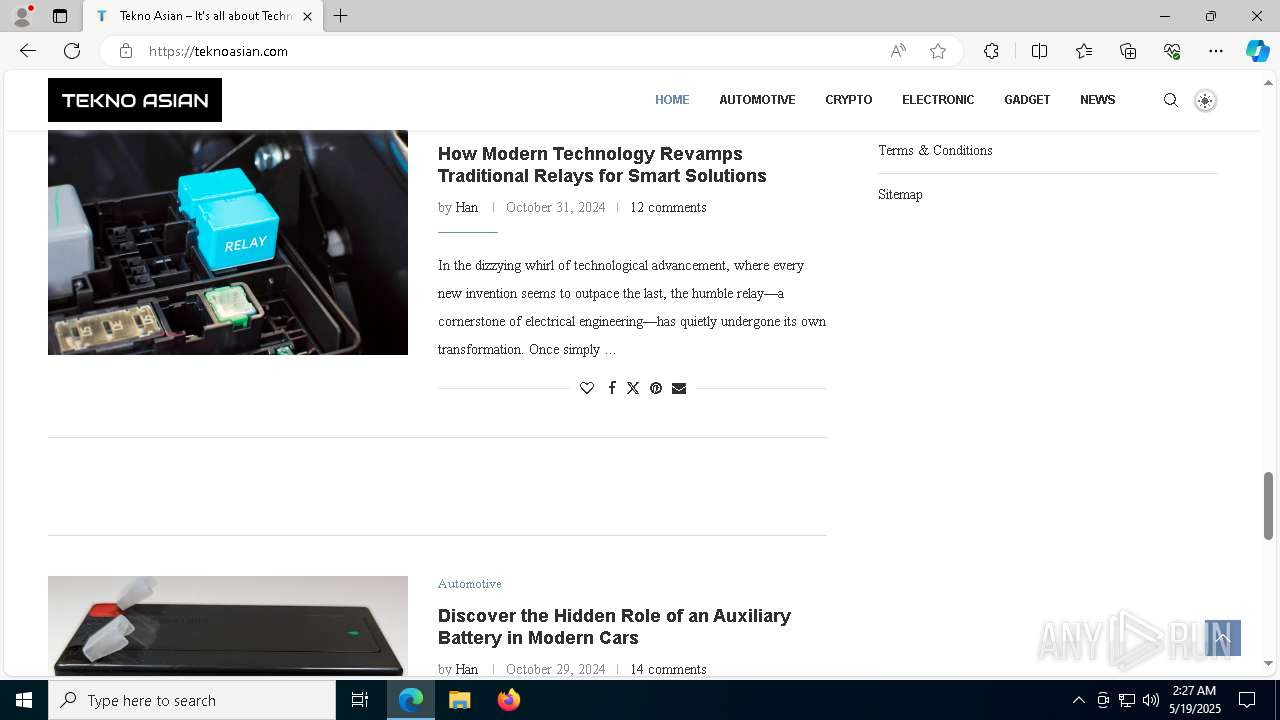Open the browser profile icon
Screen dimensions: 1280x720
[x=22, y=16]
